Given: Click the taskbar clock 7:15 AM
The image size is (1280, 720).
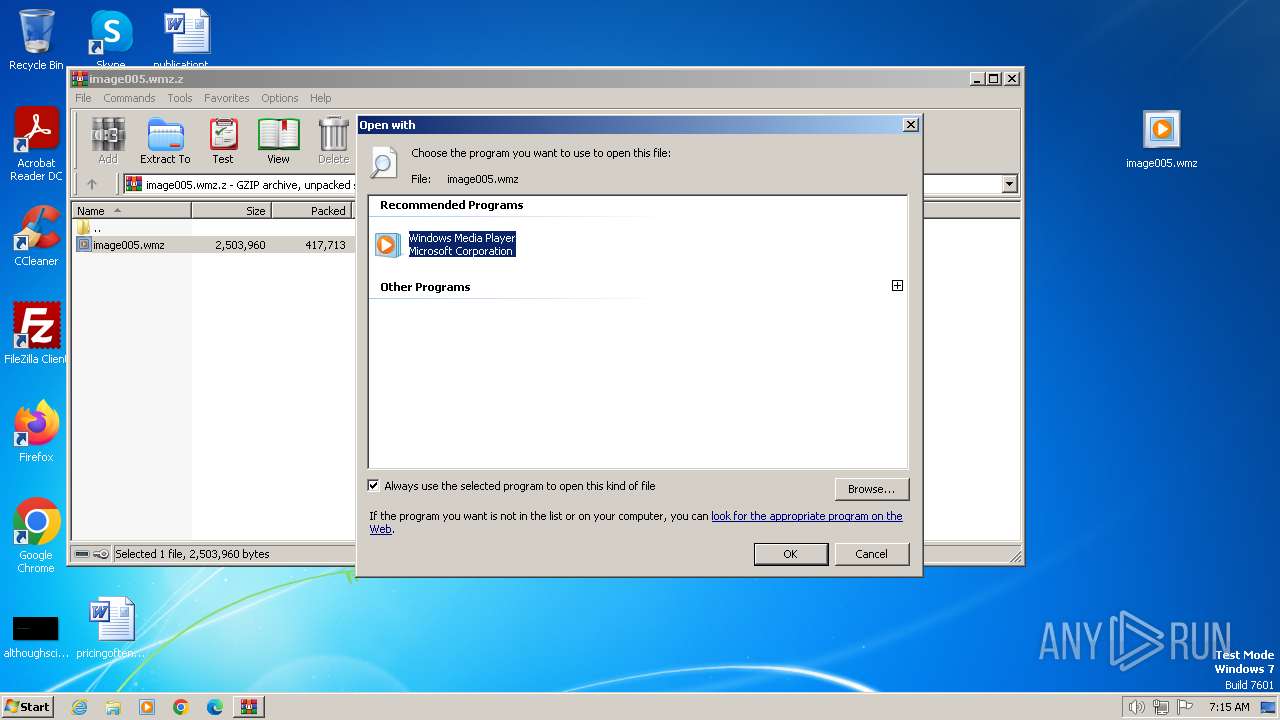Looking at the screenshot, I should coord(1229,707).
